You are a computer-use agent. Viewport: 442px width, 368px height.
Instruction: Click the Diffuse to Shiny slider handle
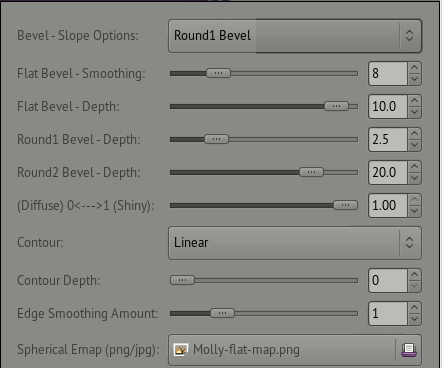(345, 205)
